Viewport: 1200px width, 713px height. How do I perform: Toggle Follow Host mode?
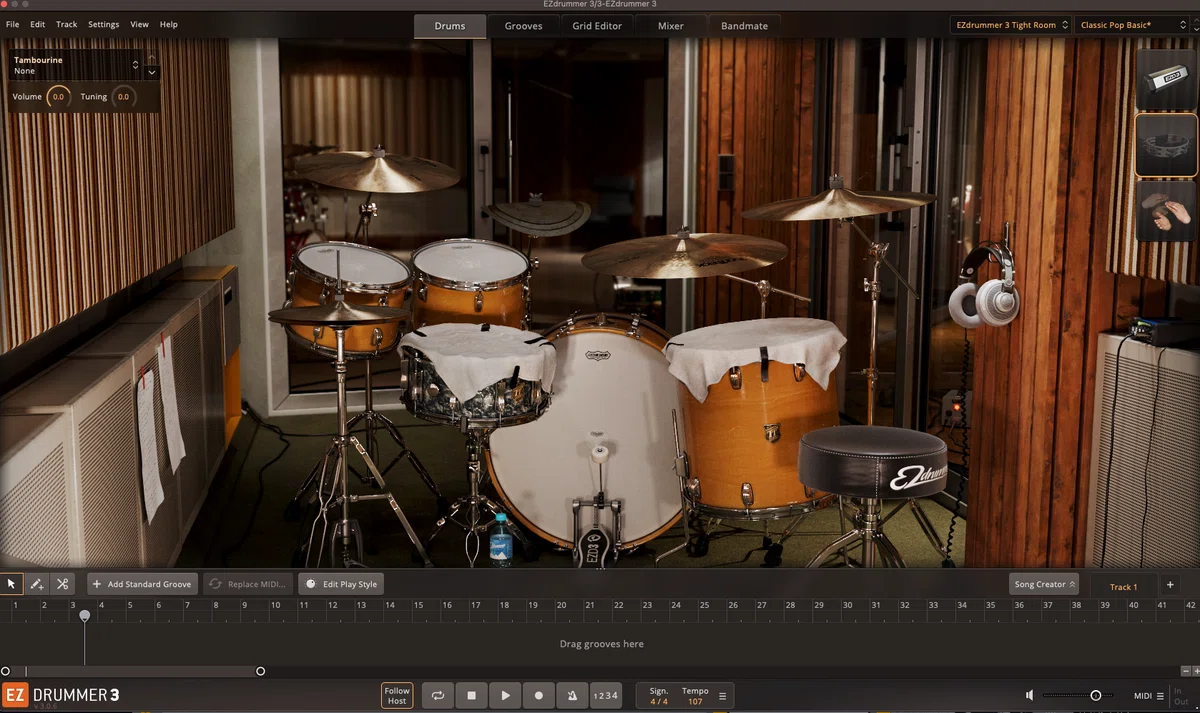tap(397, 695)
